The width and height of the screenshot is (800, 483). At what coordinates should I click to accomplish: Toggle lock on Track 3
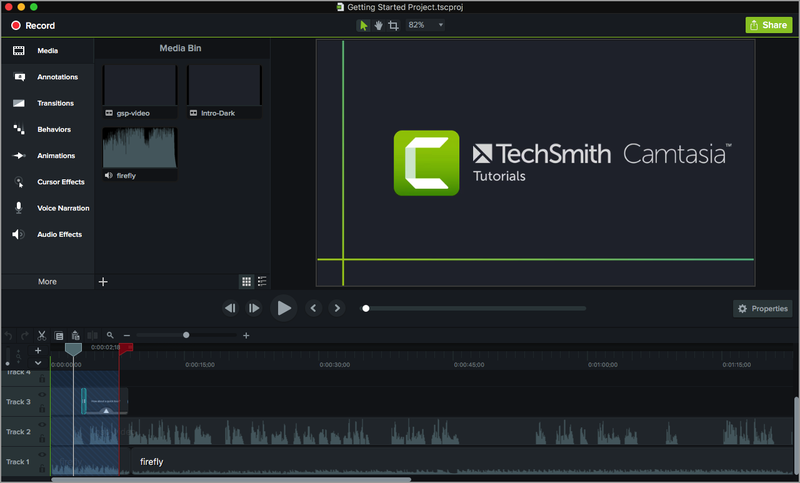coord(42,409)
